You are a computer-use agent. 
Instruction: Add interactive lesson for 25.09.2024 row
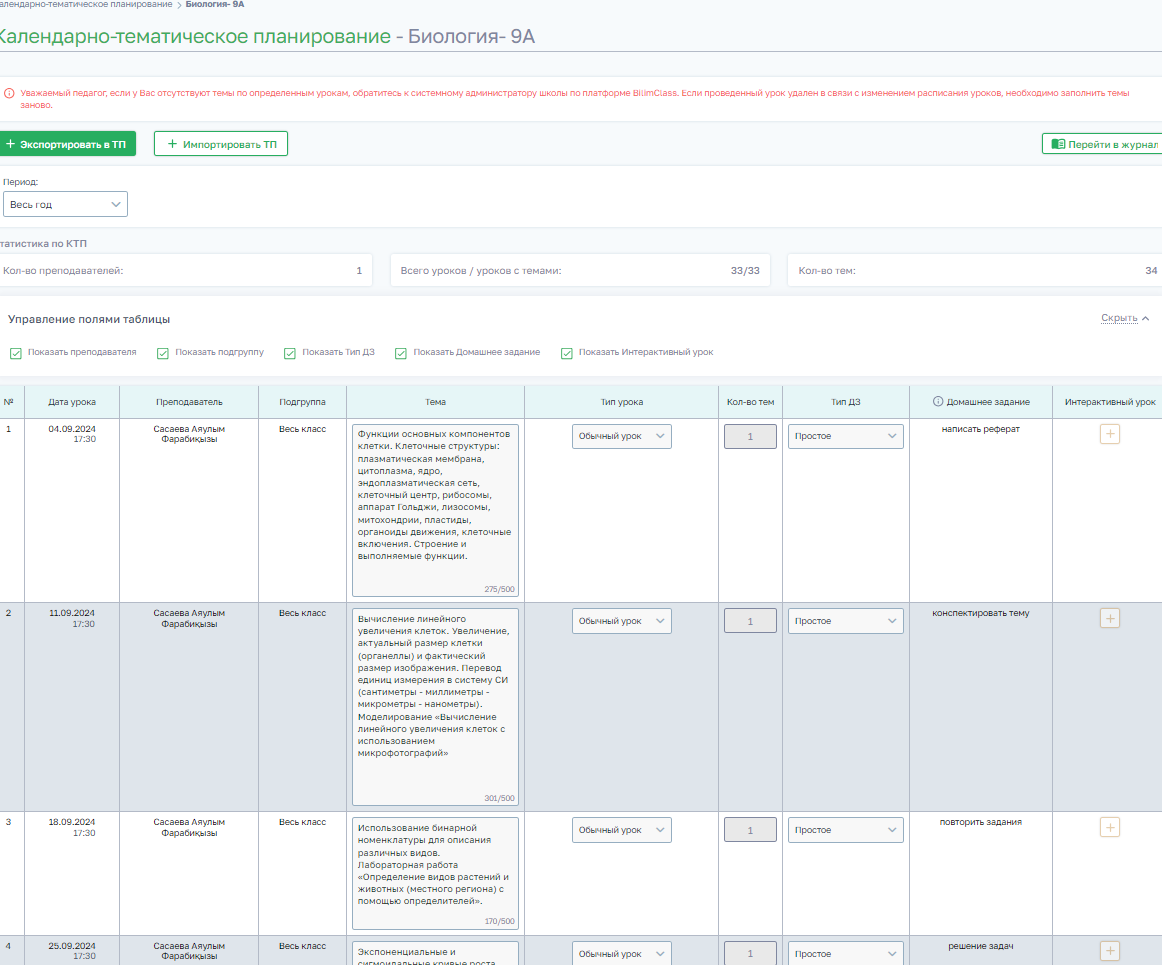tap(1109, 951)
